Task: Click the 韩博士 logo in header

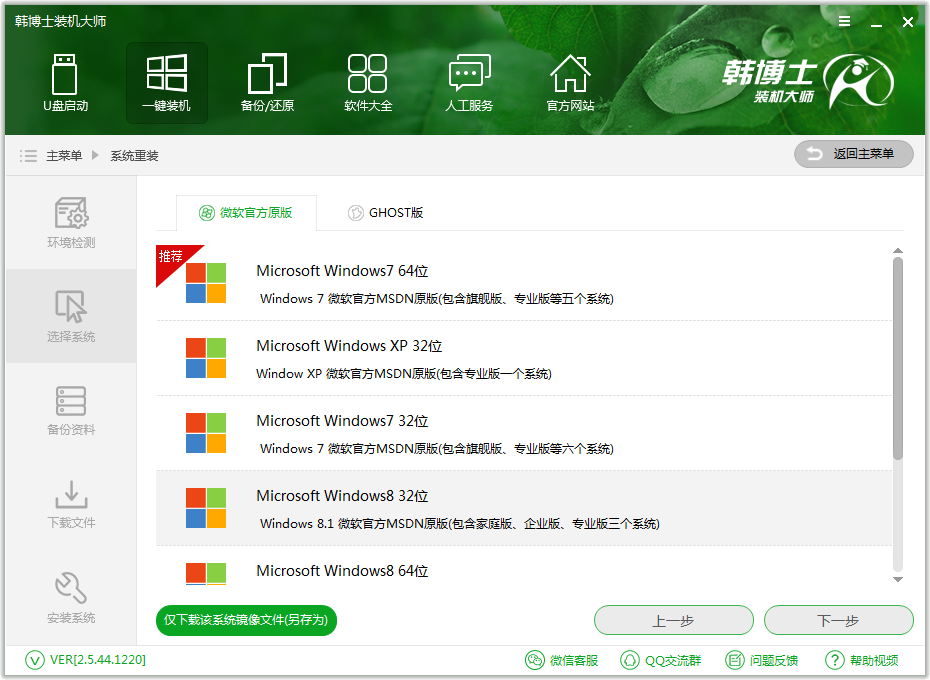Action: (x=808, y=81)
